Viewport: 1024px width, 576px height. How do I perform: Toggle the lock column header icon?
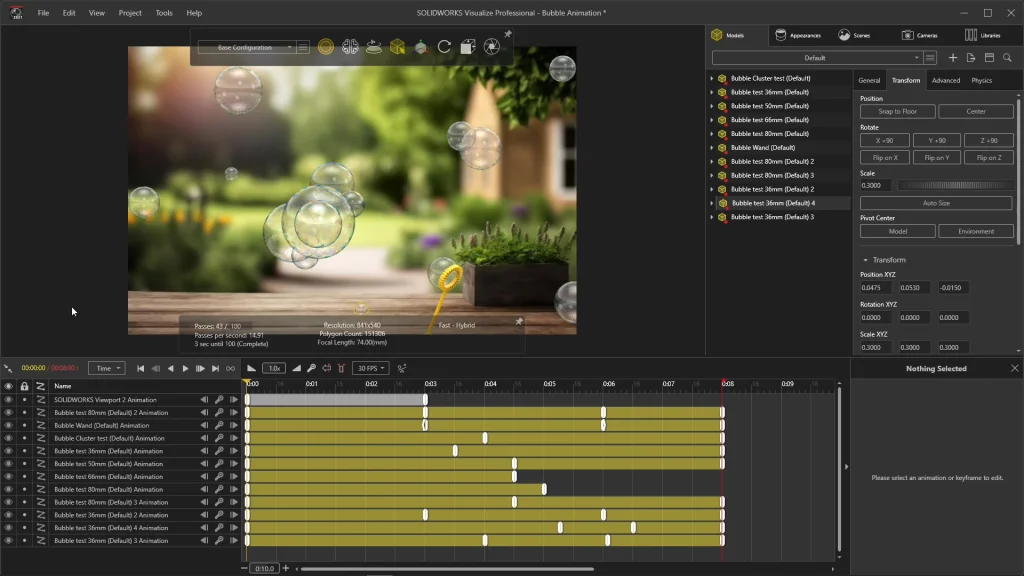pos(24,386)
